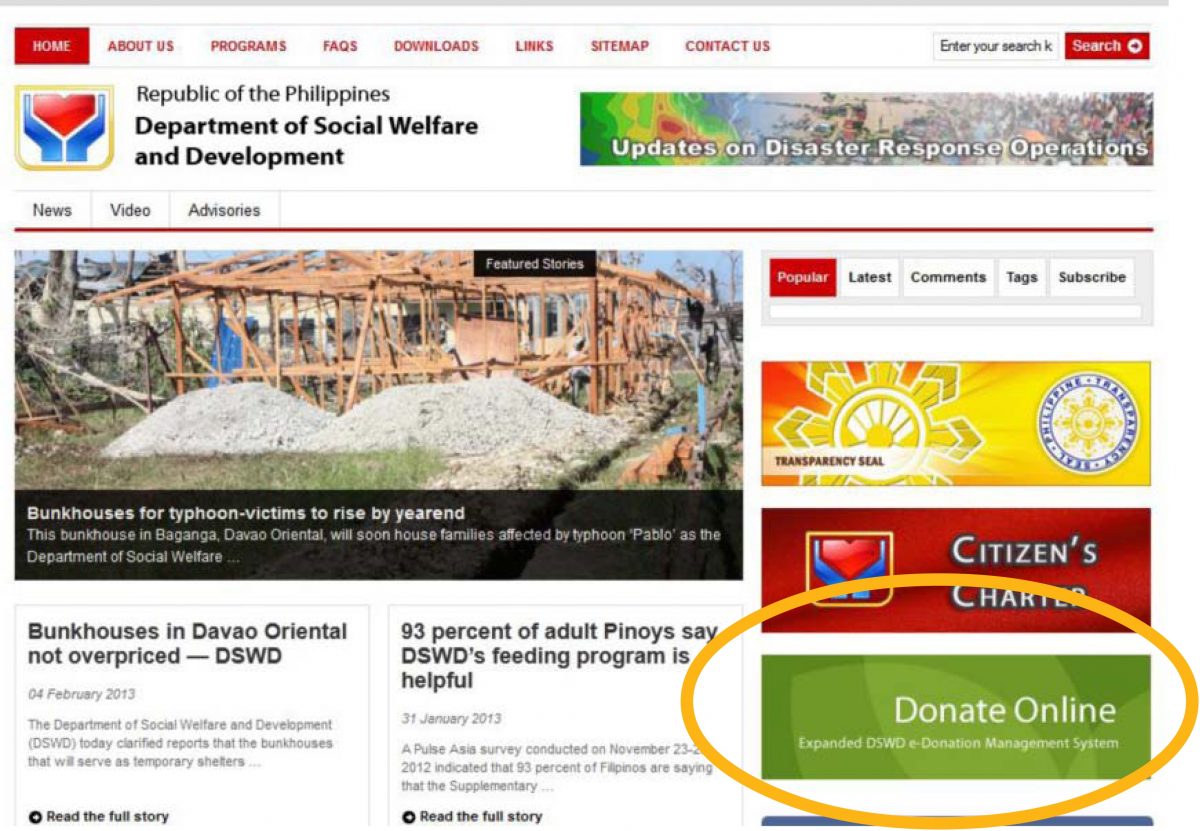Screen dimensions: 1200x831
Task: Switch to the Video tab
Action: pyautogui.click(x=131, y=211)
